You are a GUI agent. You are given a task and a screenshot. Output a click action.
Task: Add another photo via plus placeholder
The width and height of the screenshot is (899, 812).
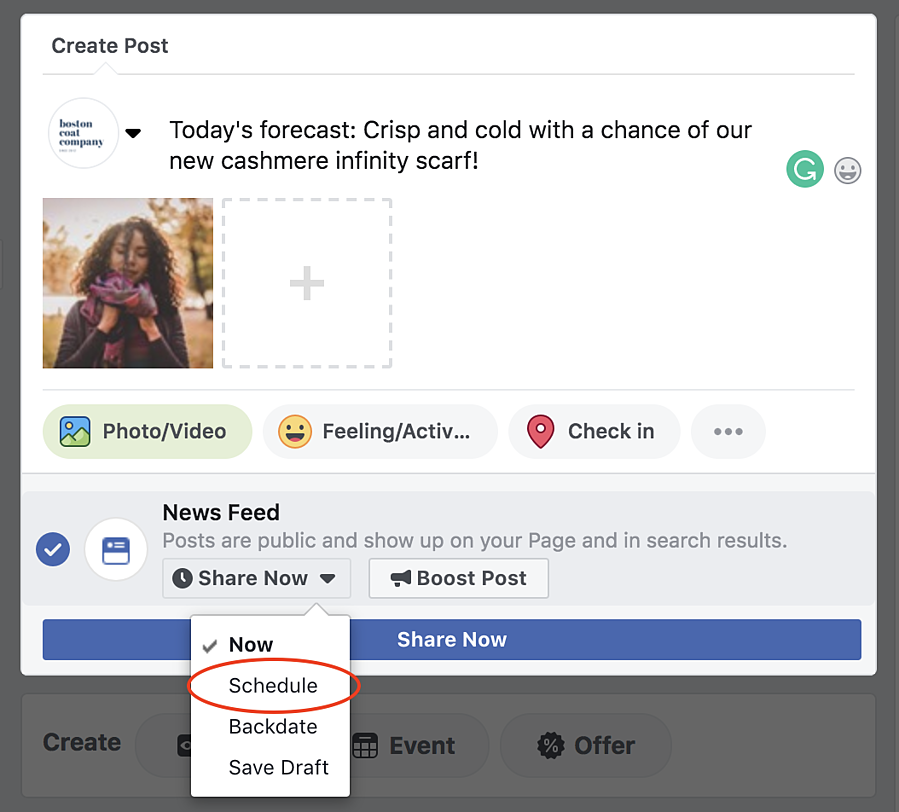[x=306, y=283]
